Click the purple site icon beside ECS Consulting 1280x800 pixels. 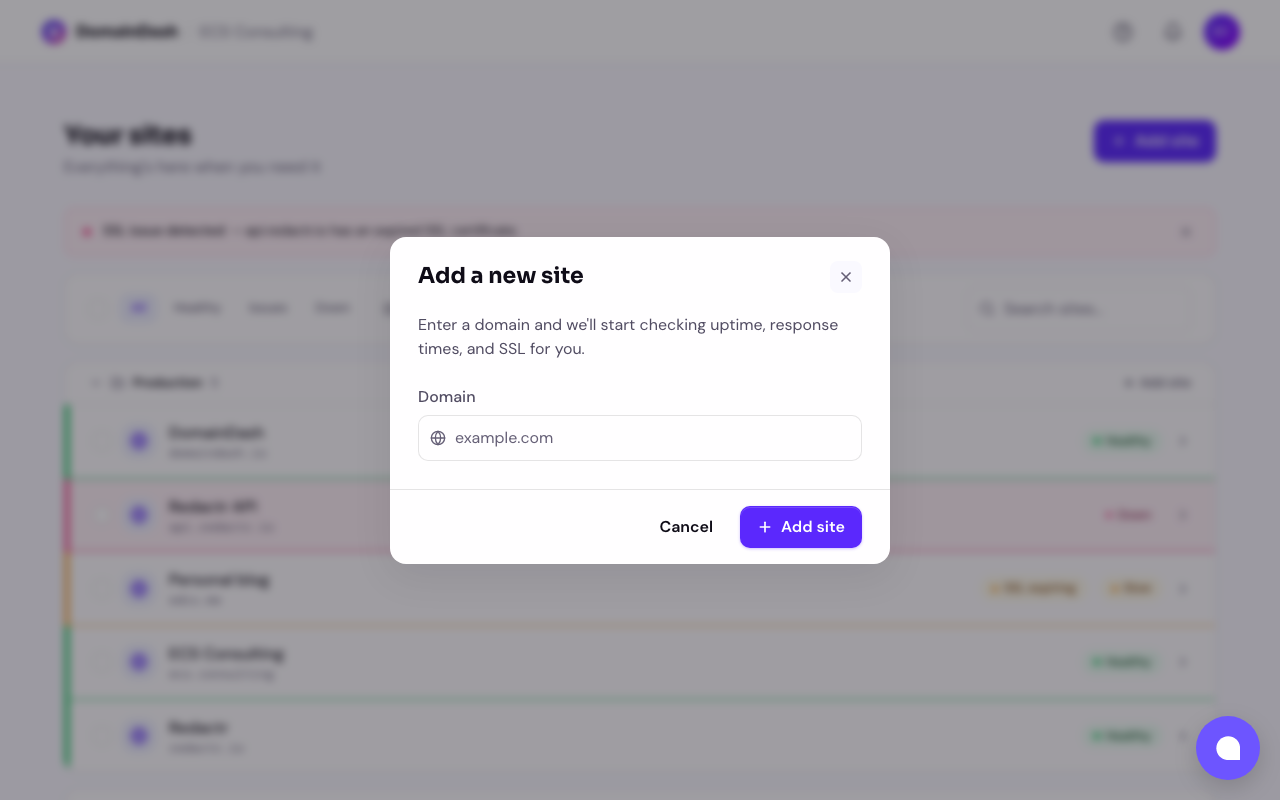click(x=139, y=661)
